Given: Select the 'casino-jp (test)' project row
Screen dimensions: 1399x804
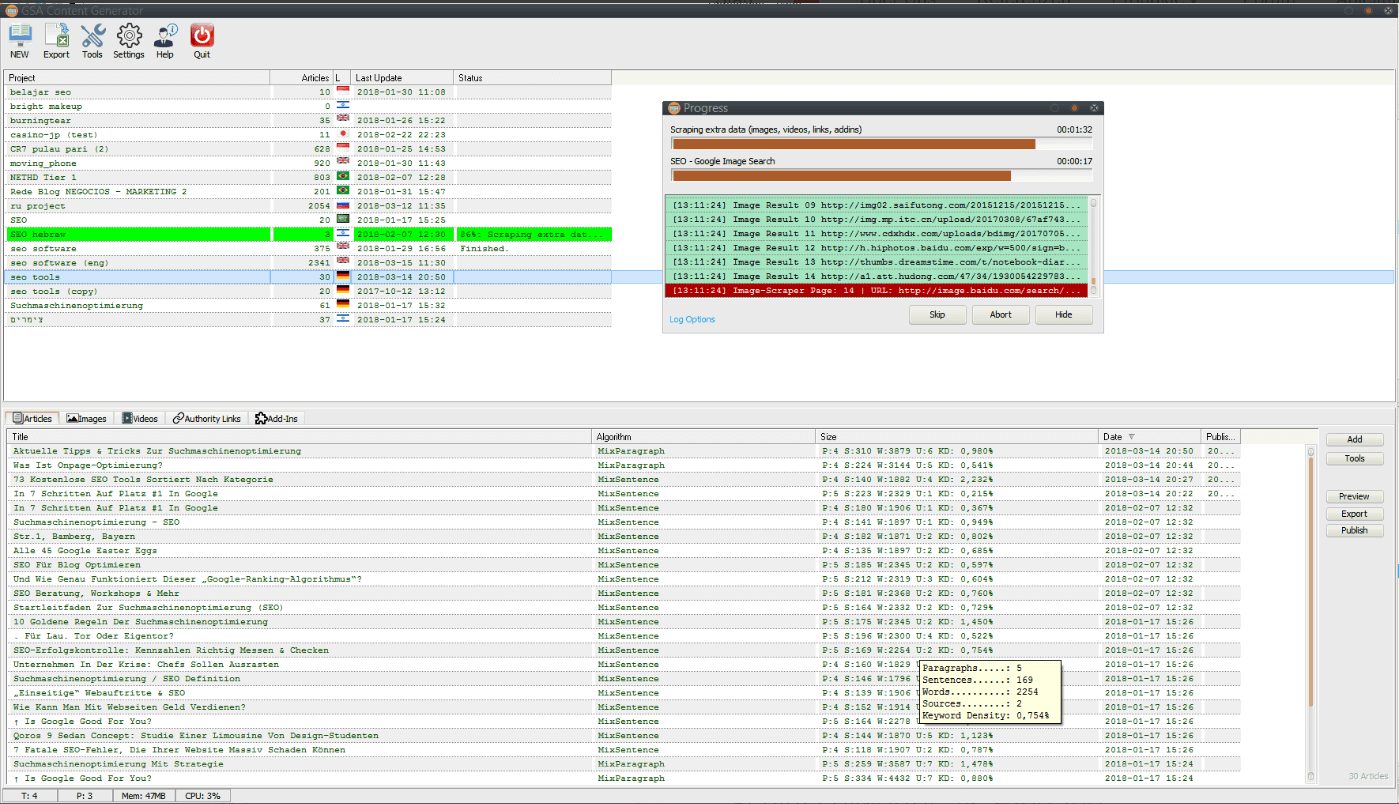Looking at the screenshot, I should pyautogui.click(x=308, y=134).
